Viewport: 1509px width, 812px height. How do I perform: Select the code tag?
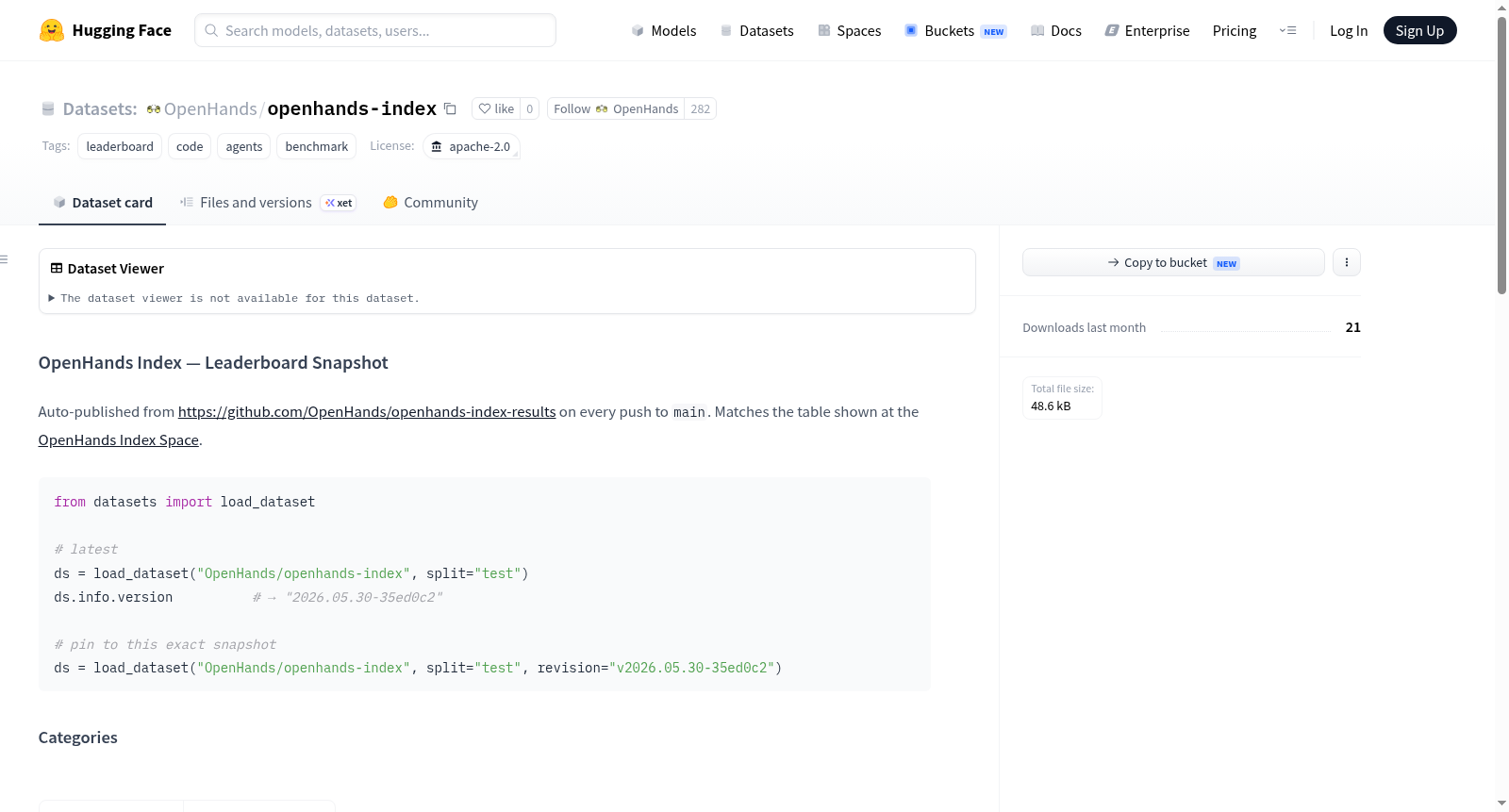(x=190, y=146)
